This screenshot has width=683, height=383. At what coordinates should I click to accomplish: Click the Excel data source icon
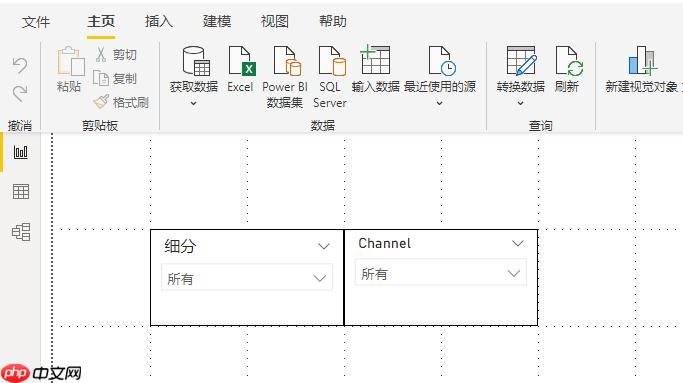click(x=242, y=61)
